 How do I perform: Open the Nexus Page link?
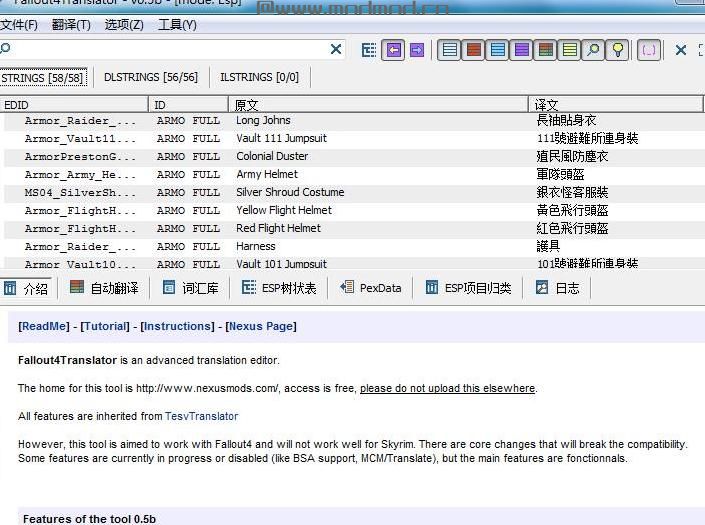(261, 326)
